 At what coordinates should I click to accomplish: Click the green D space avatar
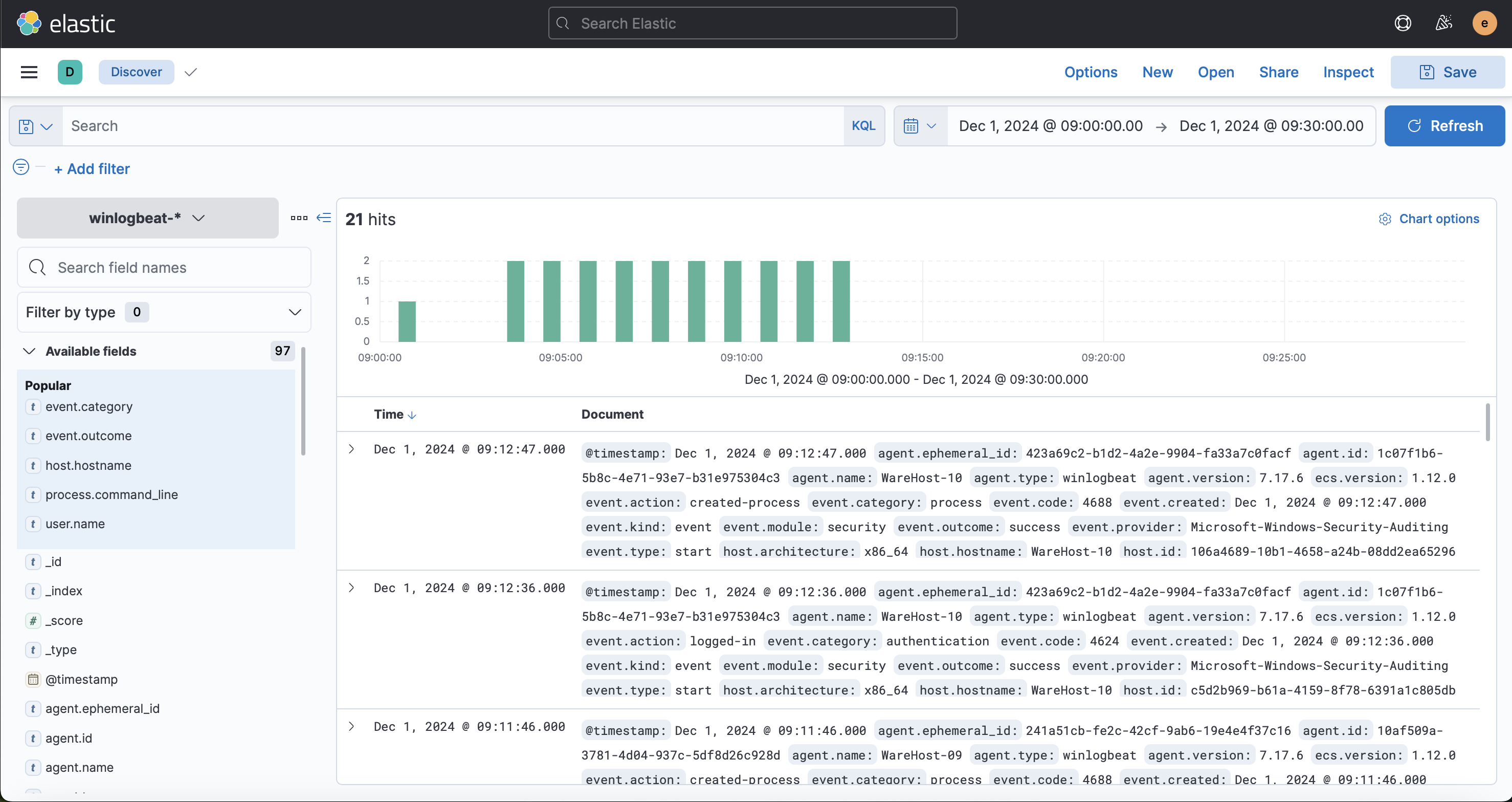(x=70, y=72)
